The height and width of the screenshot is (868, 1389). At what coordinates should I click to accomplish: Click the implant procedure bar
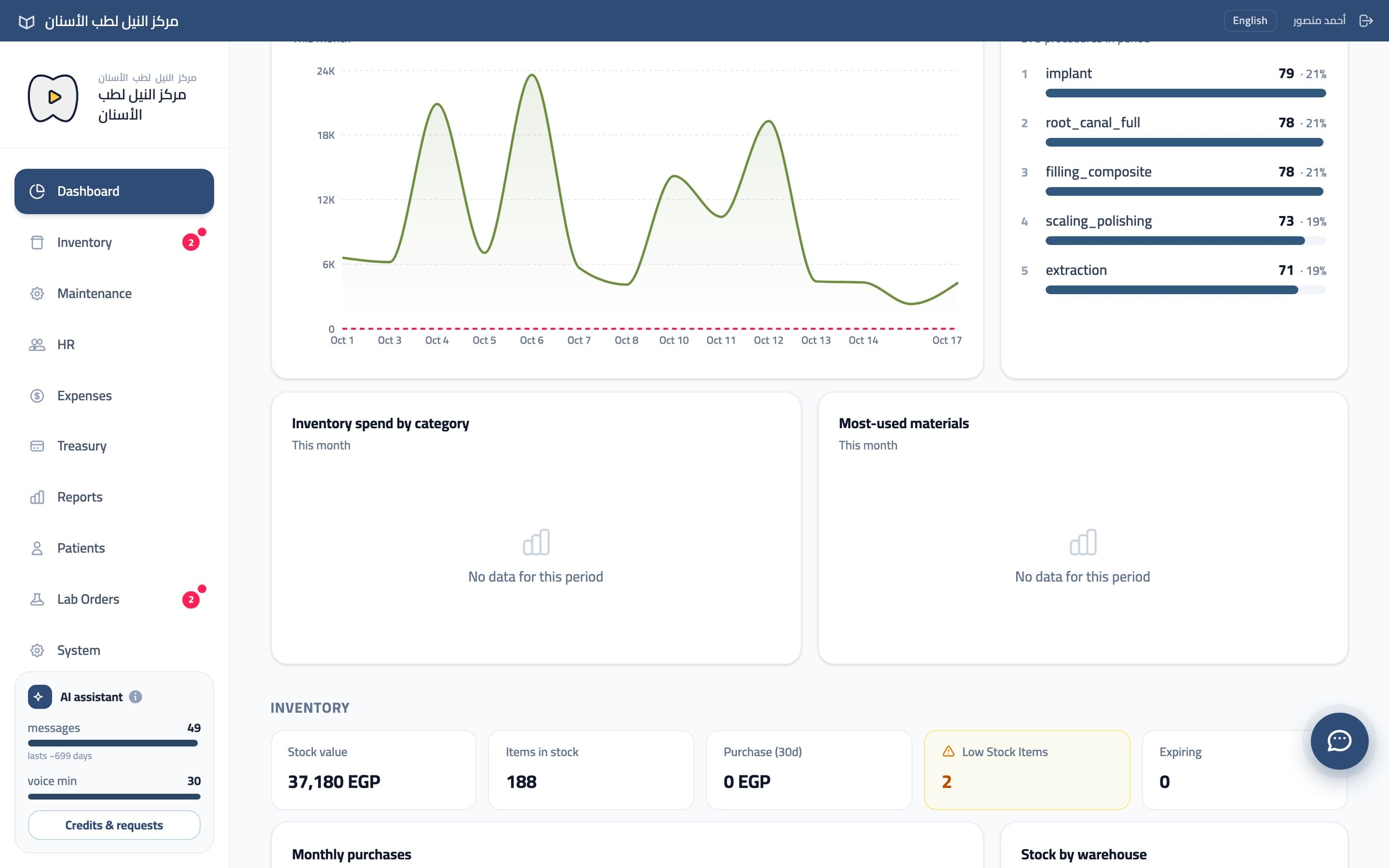(x=1186, y=93)
